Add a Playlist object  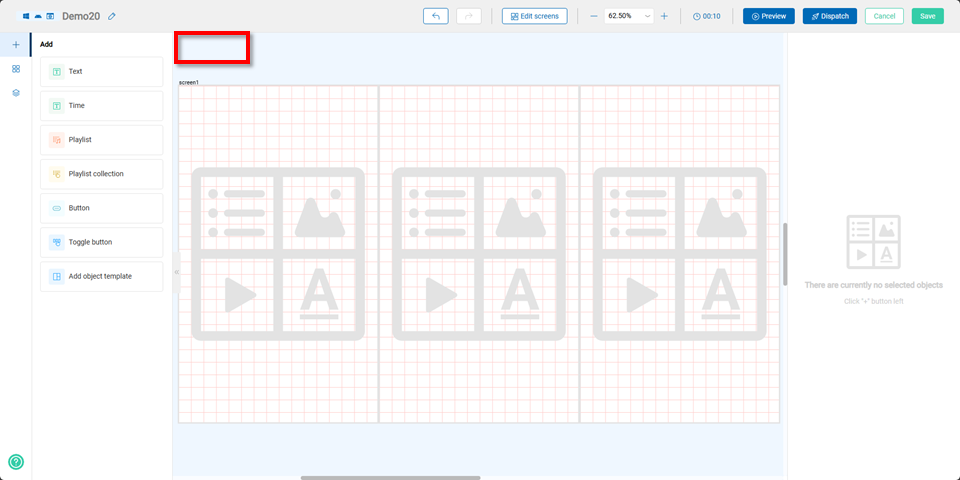click(x=102, y=140)
